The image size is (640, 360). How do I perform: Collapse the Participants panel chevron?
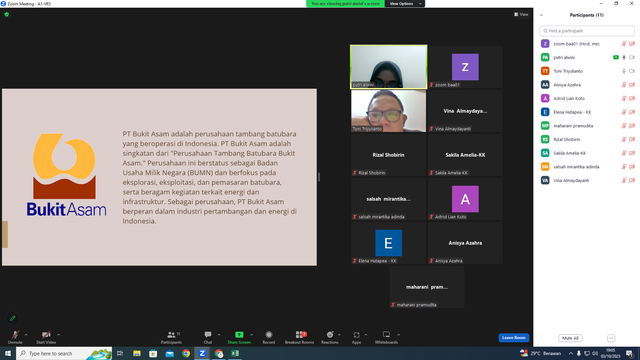541,15
